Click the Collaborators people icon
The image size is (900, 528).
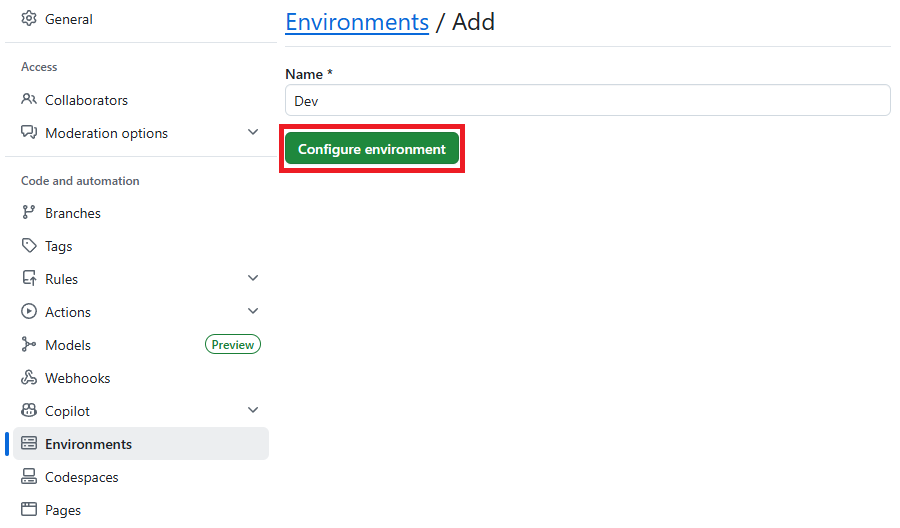[29, 99]
